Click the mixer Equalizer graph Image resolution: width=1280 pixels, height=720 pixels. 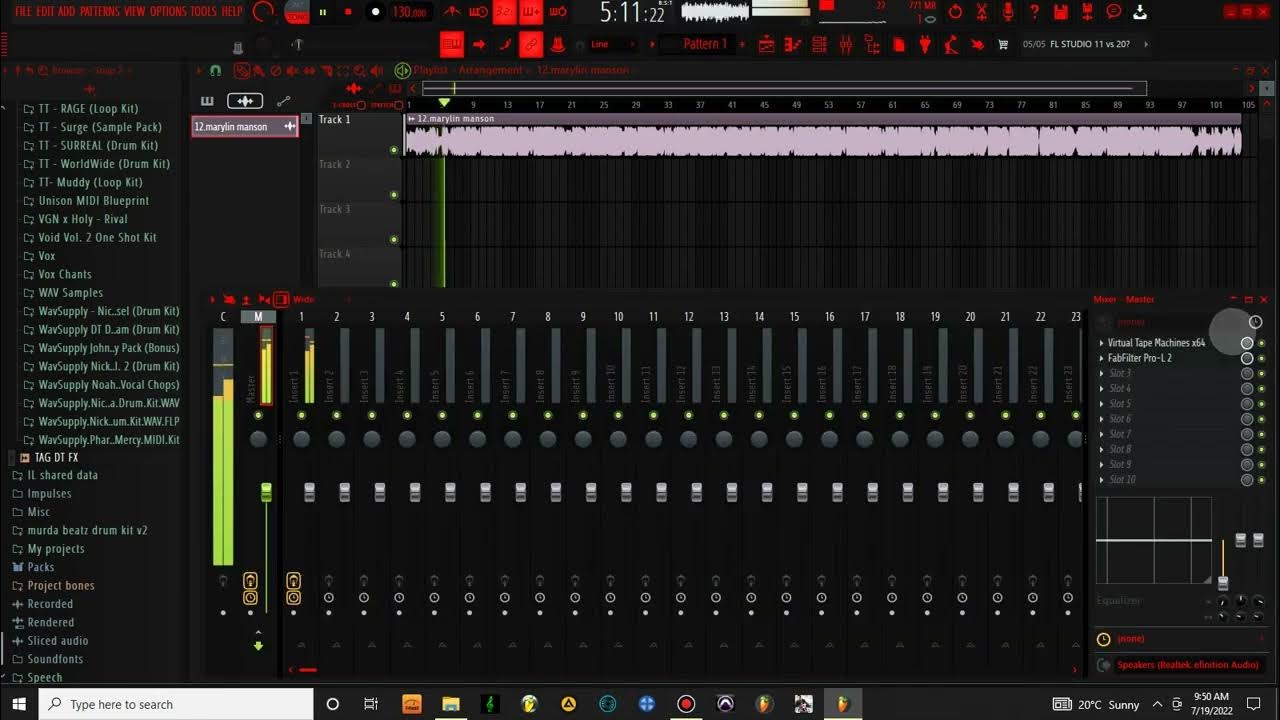[1154, 540]
